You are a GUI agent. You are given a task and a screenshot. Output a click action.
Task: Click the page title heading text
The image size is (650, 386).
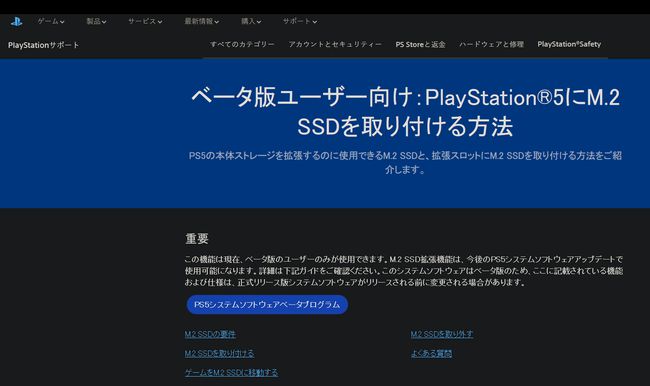coord(405,112)
